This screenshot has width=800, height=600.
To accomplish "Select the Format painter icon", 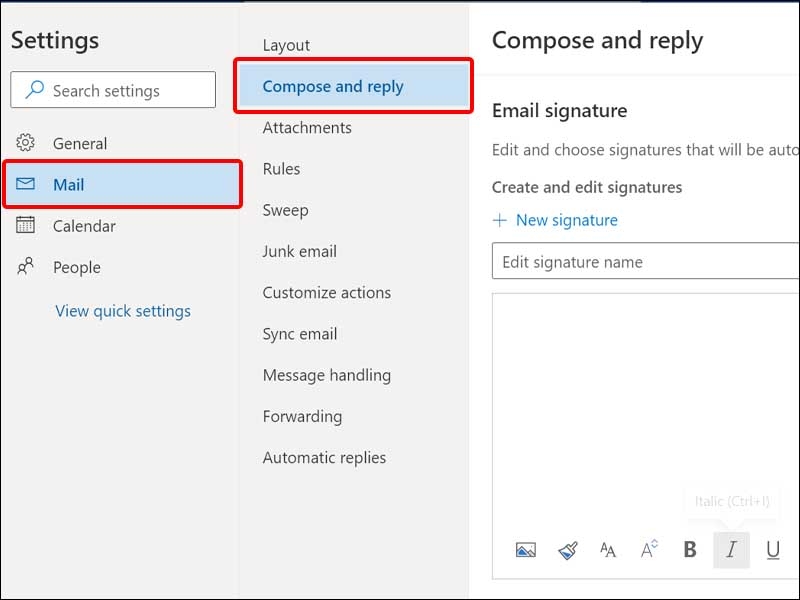I will point(567,549).
